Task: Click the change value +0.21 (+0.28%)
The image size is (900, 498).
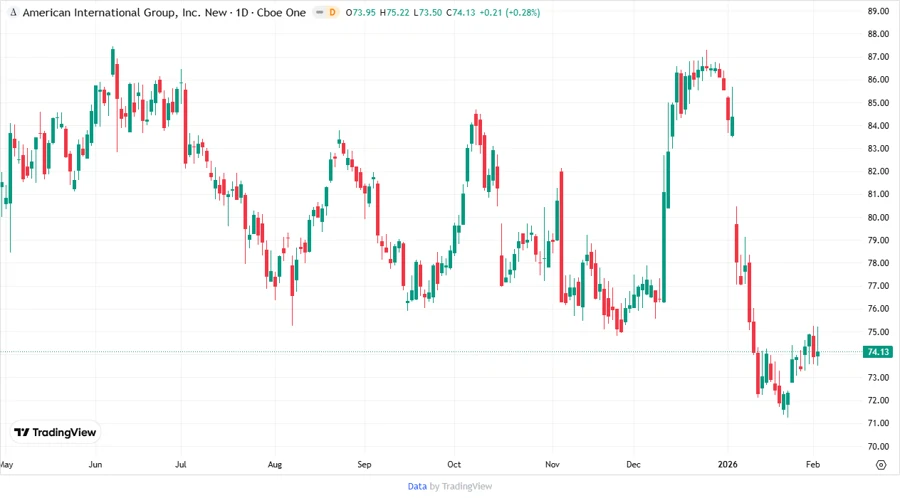Action: point(510,13)
